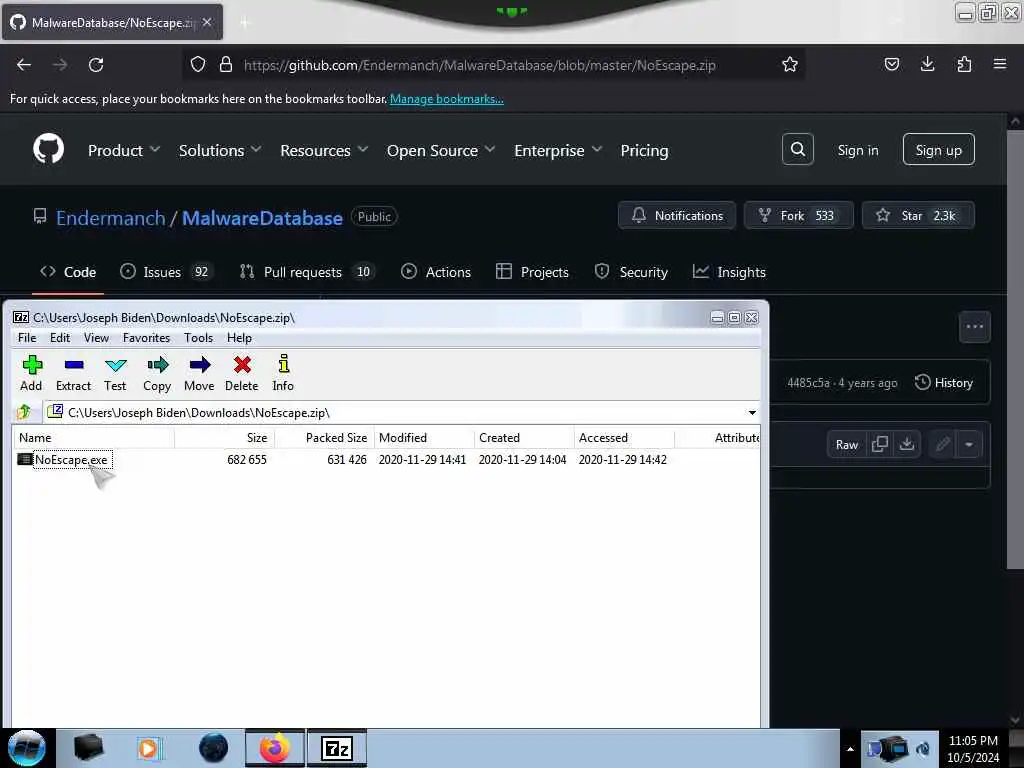Click the Test archive icon
This screenshot has width=1024, height=768.
coord(115,374)
